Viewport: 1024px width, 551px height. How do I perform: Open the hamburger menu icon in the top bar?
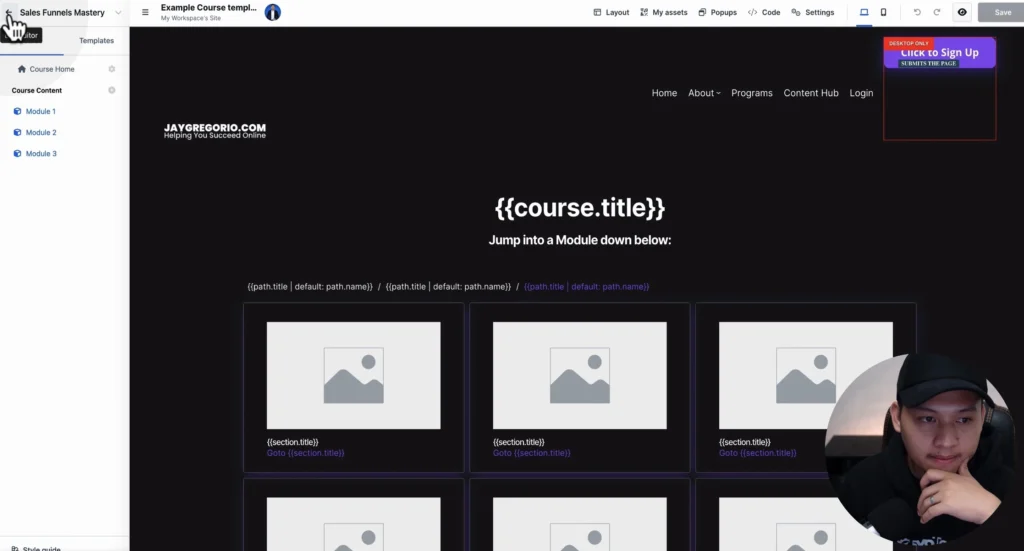point(145,13)
